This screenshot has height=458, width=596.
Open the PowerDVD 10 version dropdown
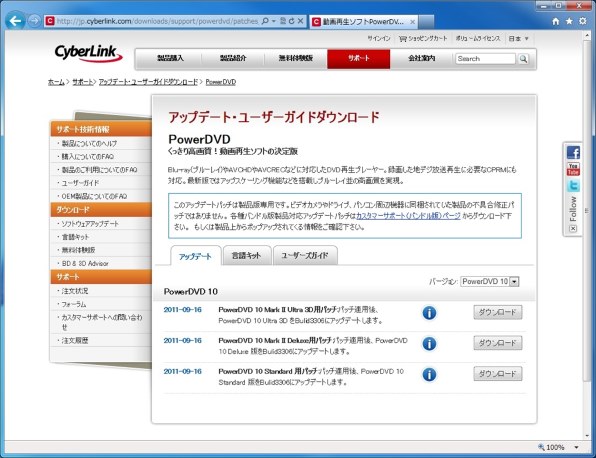(x=490, y=282)
